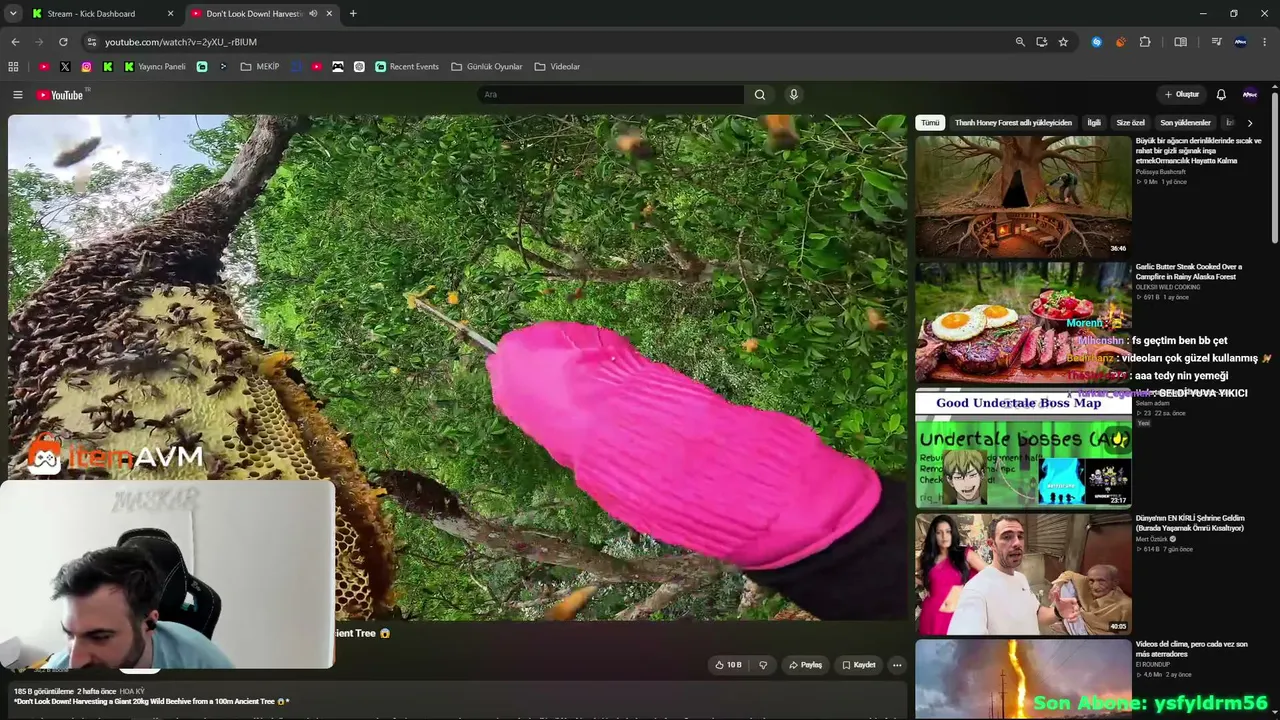Viewport: 1280px width, 720px height.
Task: Click the Oluştur create button
Action: 1181,95
